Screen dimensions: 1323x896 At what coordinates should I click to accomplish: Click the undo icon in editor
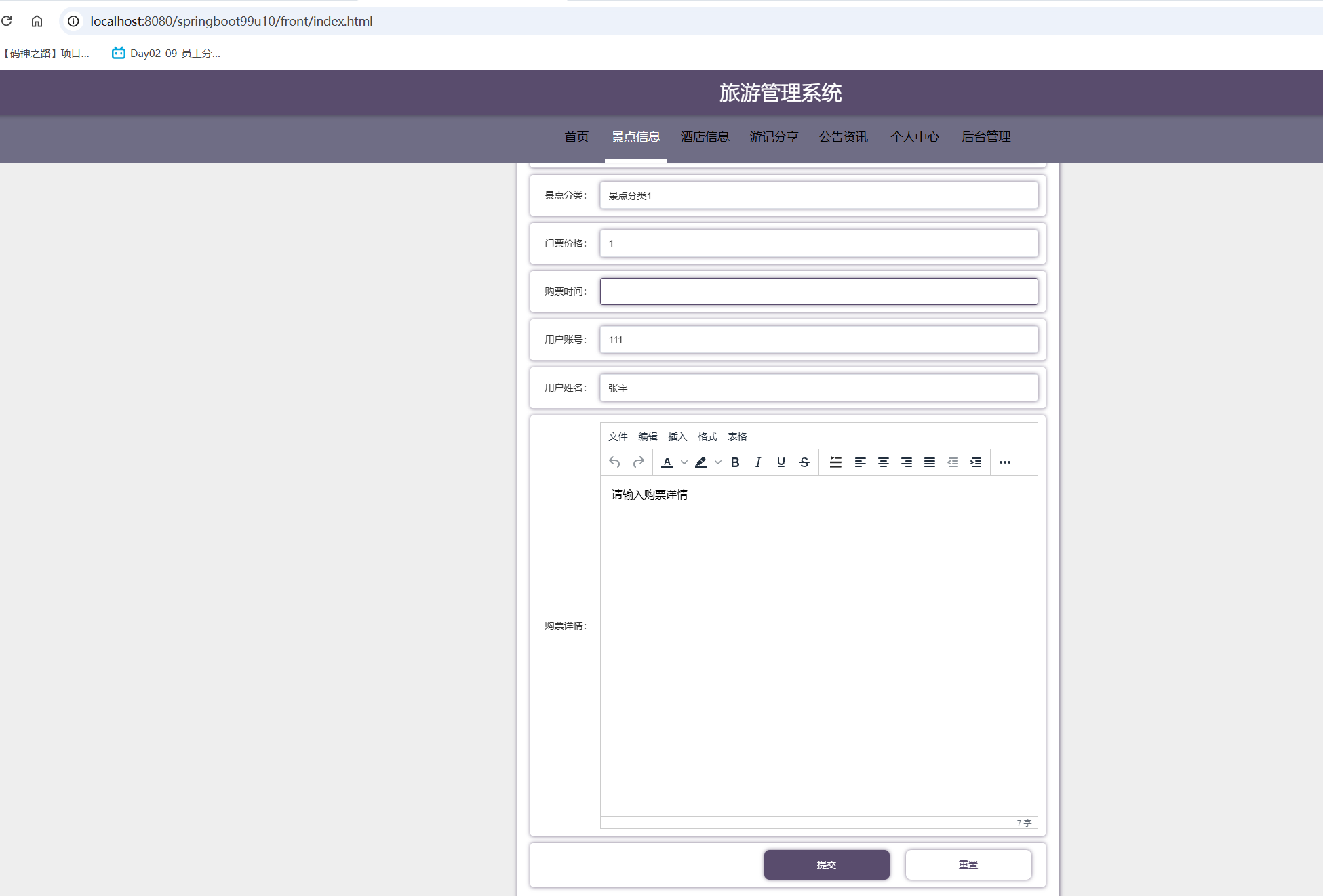[614, 462]
